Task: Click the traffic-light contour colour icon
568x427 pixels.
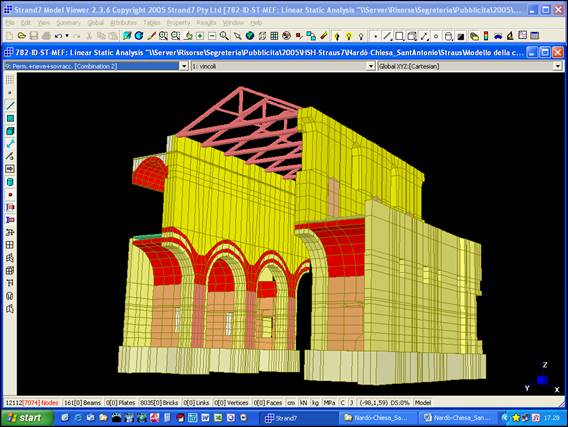Action: 486,36
